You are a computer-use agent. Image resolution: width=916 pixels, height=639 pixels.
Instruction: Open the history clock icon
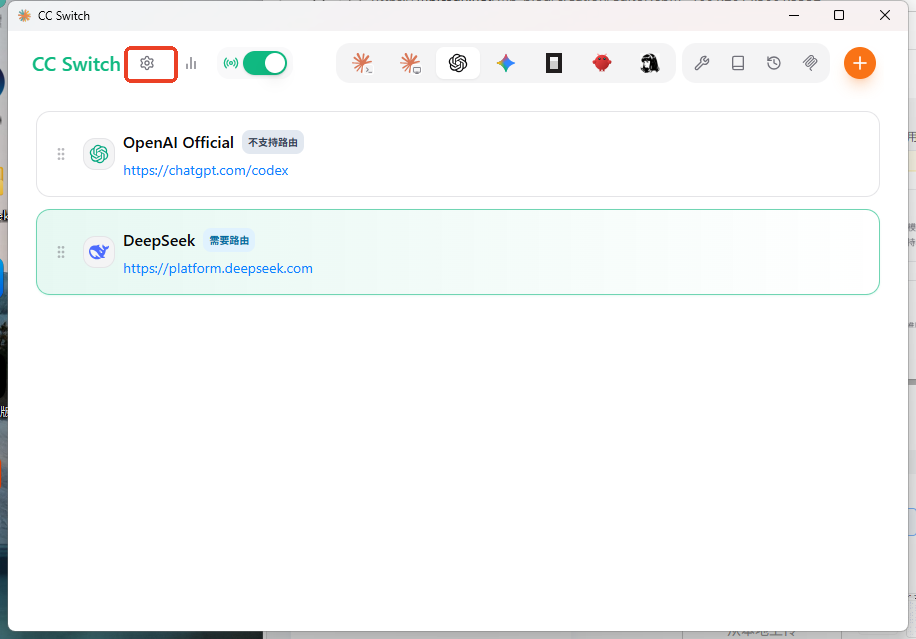pyautogui.click(x=774, y=63)
